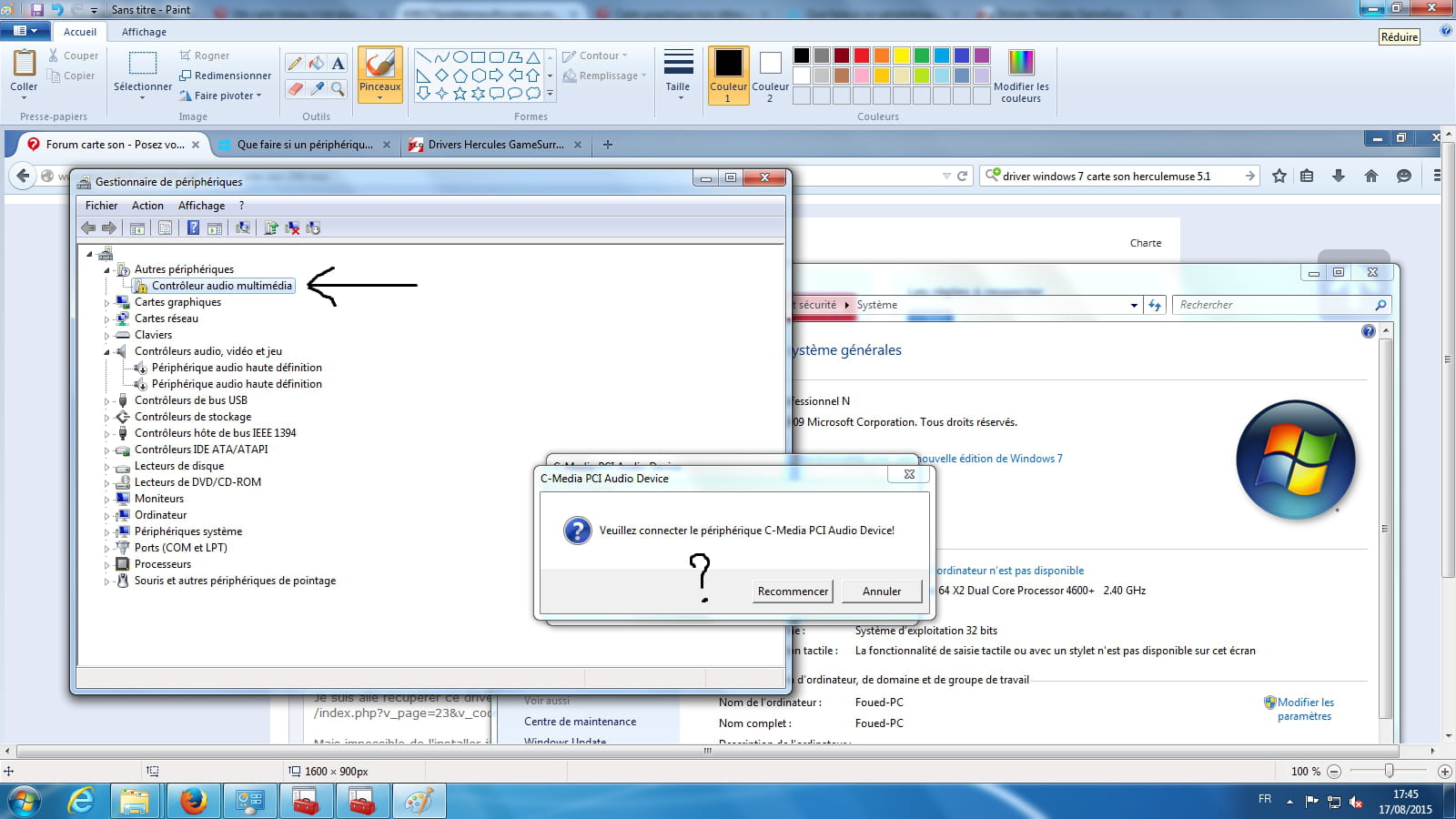Click the Recommencer button
The image size is (1456, 819).
793,591
